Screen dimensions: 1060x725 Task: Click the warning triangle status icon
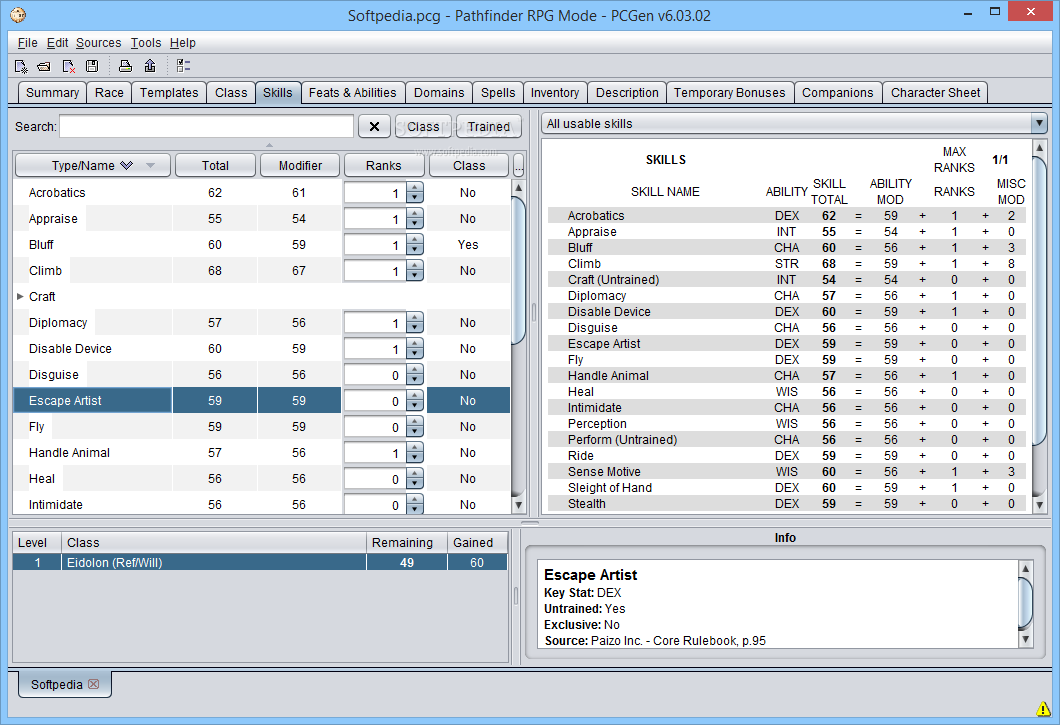[1043, 709]
